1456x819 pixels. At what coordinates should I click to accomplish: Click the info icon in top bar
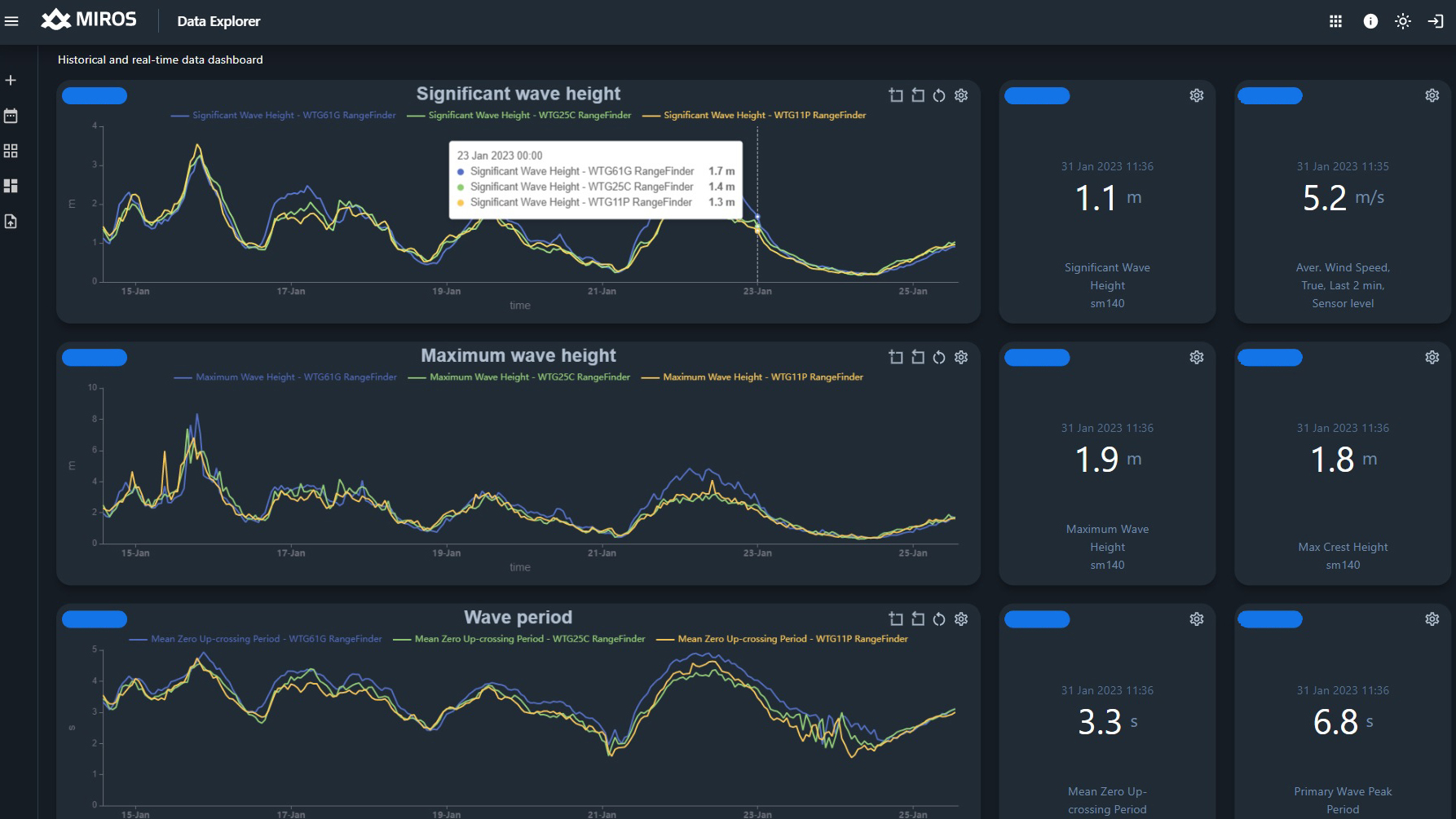click(x=1370, y=21)
